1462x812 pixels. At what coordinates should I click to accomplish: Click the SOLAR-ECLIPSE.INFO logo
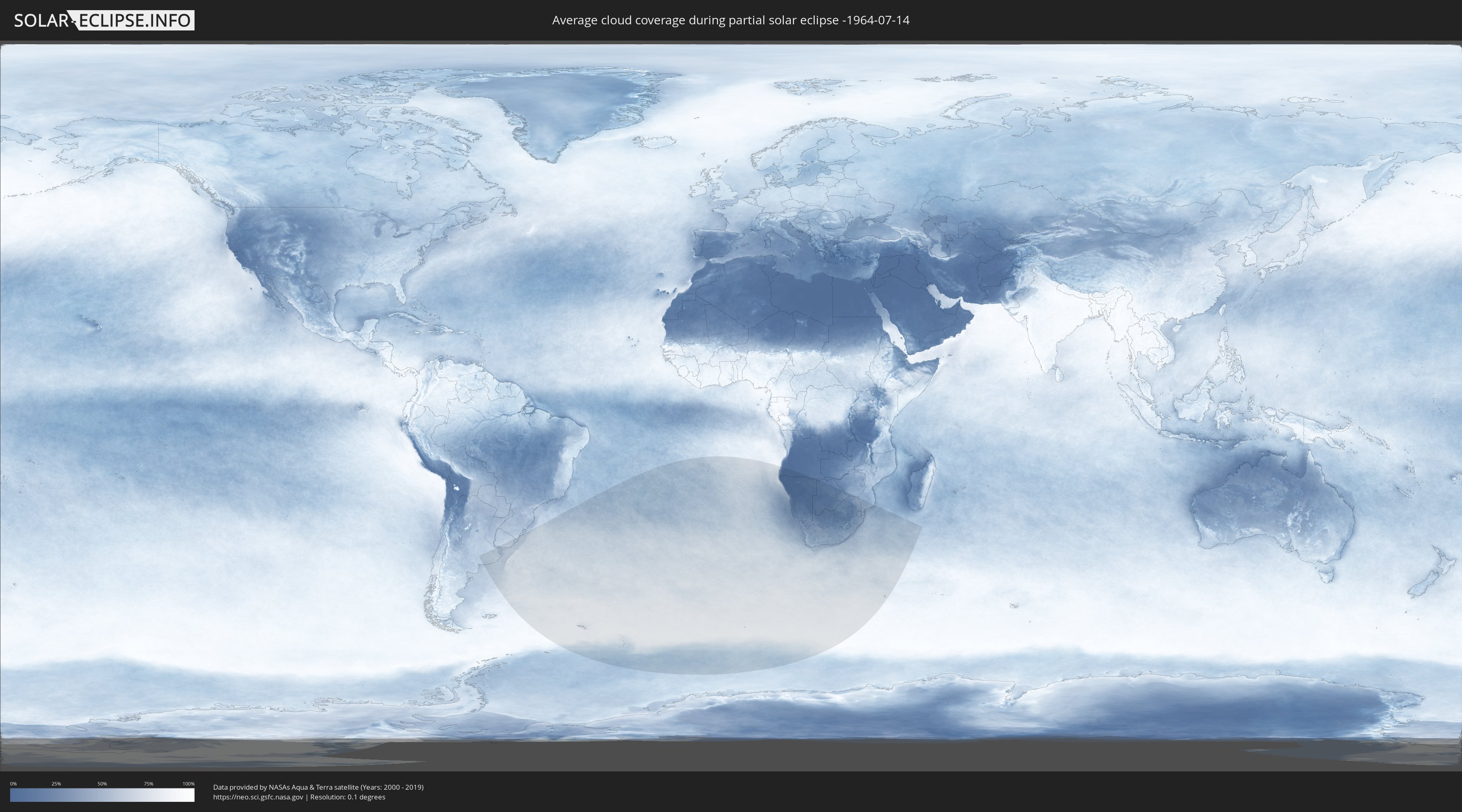pos(104,20)
